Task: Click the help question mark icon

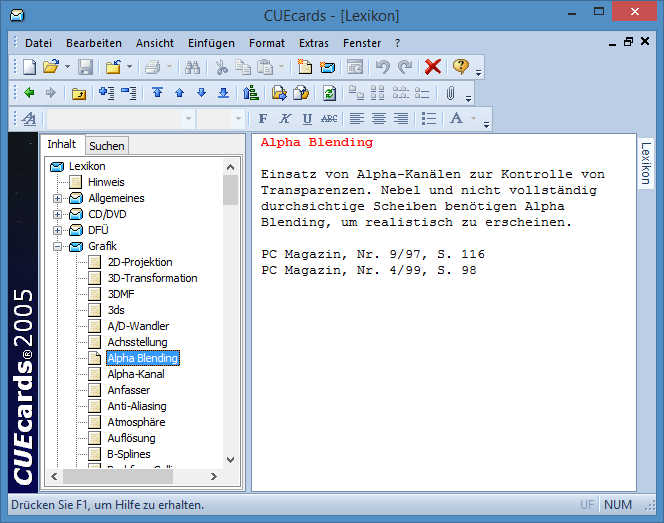Action: click(x=460, y=67)
